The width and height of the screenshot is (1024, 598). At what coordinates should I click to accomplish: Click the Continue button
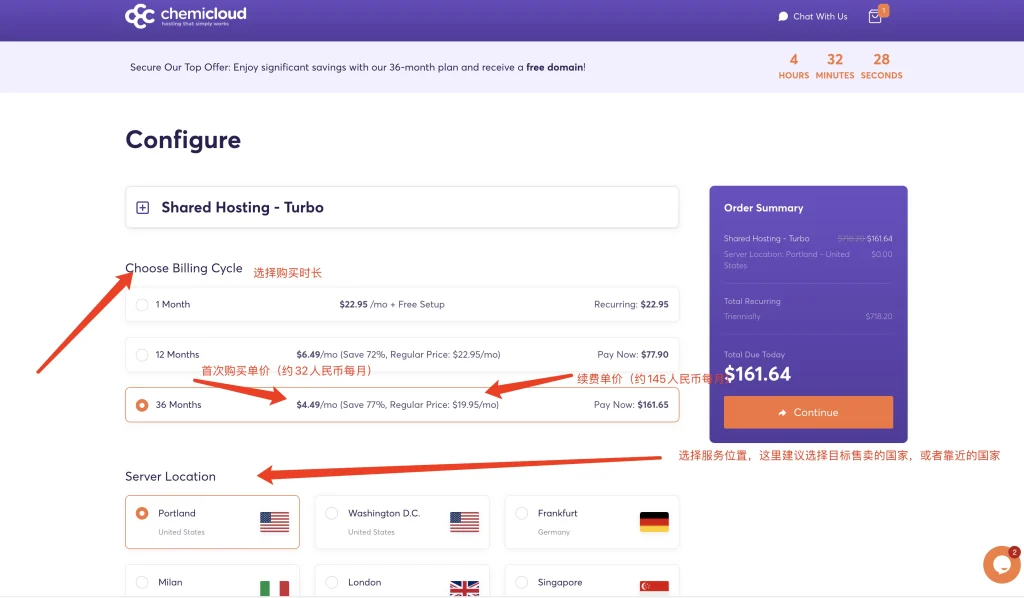808,413
